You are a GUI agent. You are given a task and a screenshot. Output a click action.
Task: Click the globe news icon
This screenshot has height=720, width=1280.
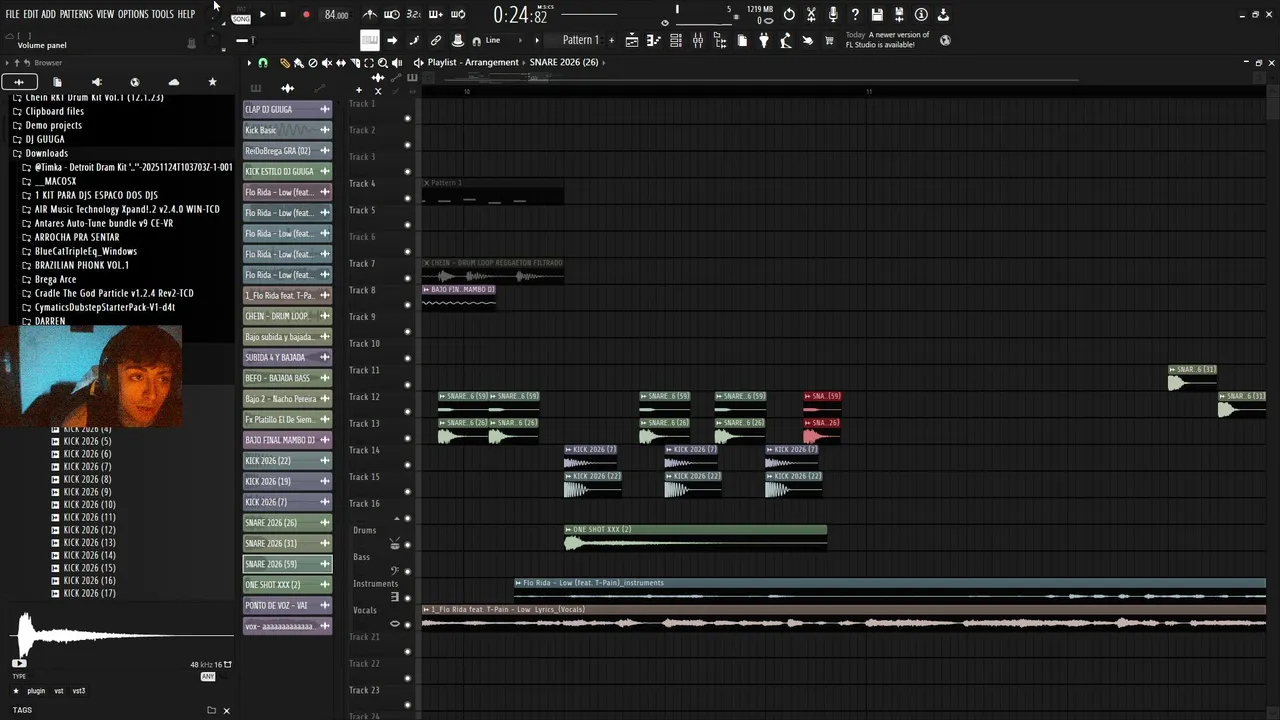945,40
